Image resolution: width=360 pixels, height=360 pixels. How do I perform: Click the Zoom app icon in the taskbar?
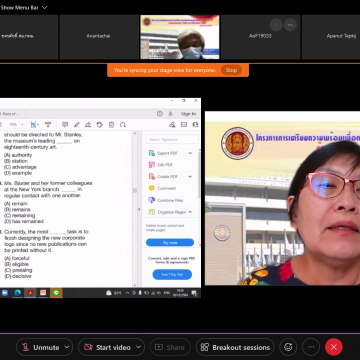pyautogui.click(x=5, y=293)
